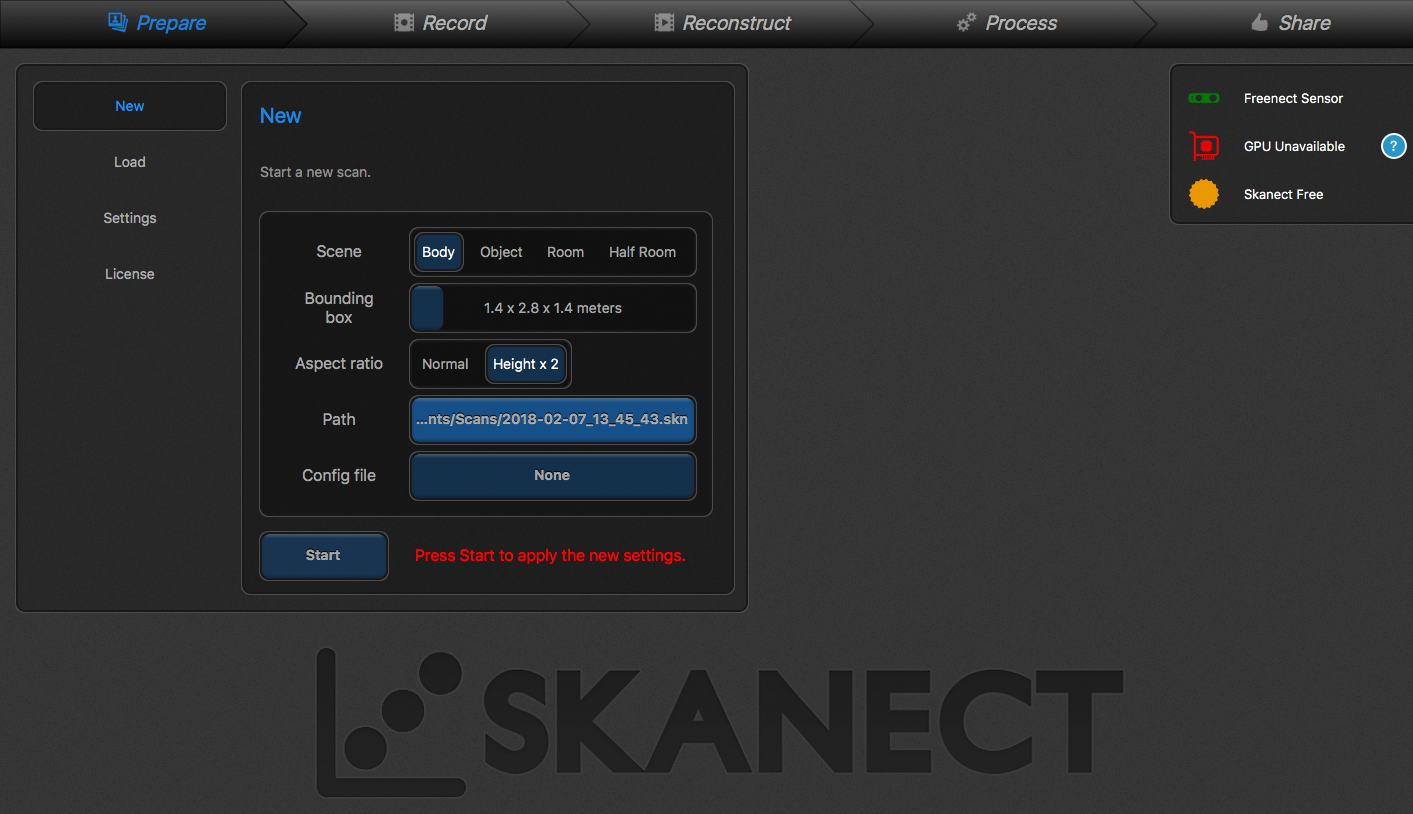Screen dimensions: 1413x814
Task: Open the Config file selector showing None
Action: tap(552, 476)
